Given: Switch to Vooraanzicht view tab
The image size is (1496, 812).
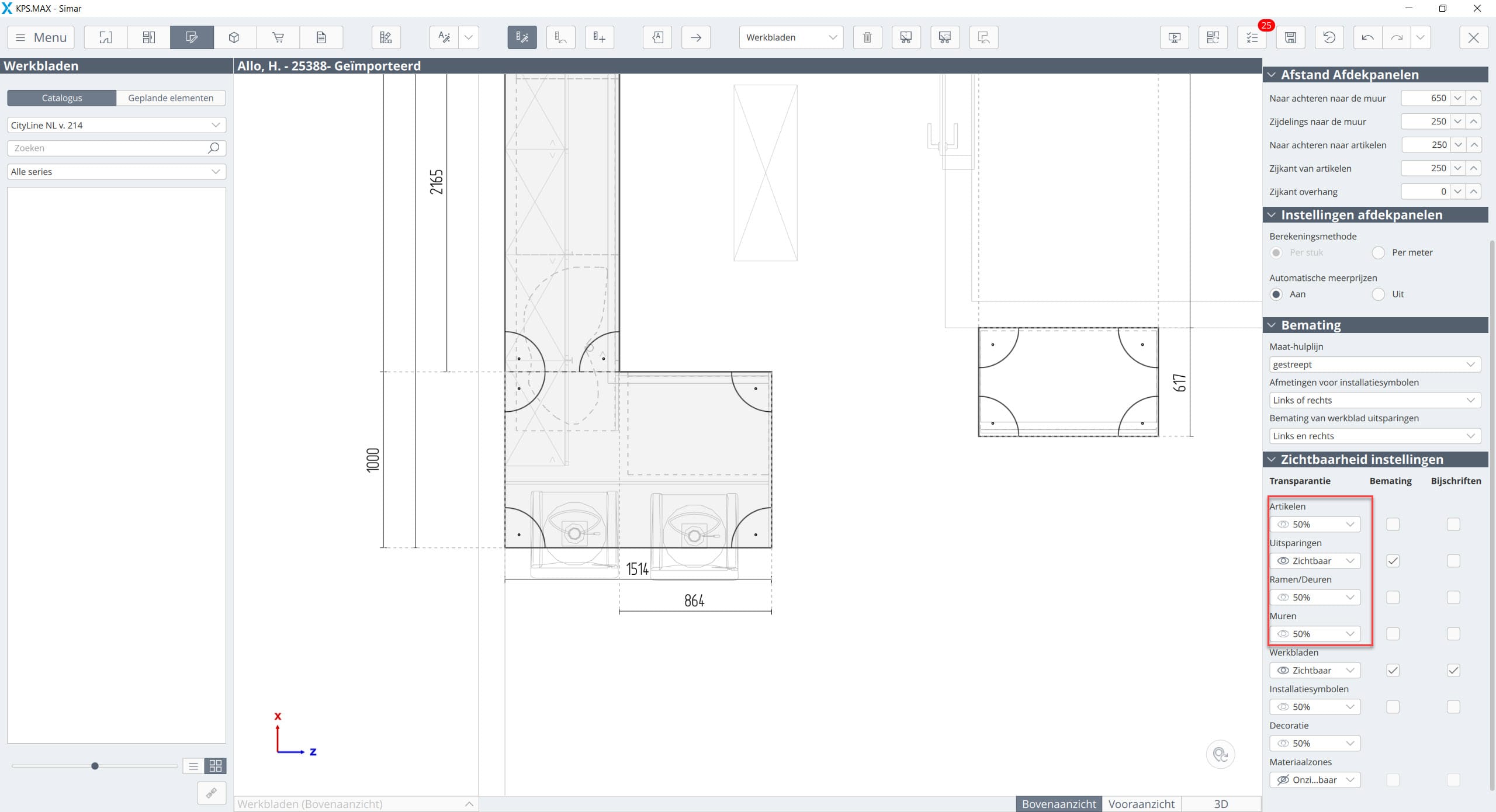Looking at the screenshot, I should 1141,804.
